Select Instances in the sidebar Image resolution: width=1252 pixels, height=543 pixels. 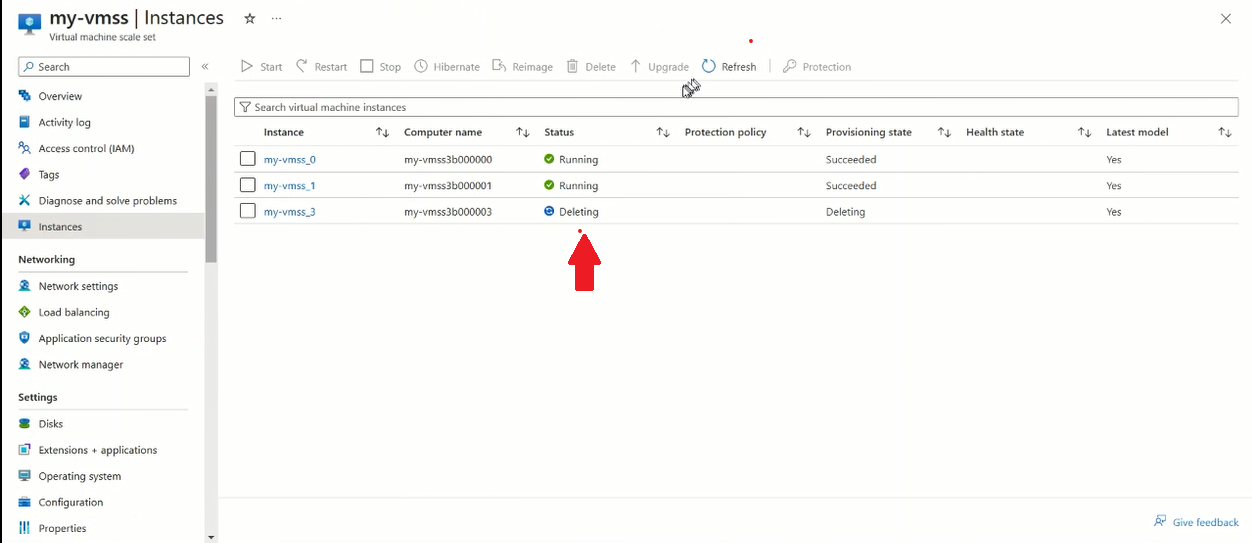pos(103,226)
